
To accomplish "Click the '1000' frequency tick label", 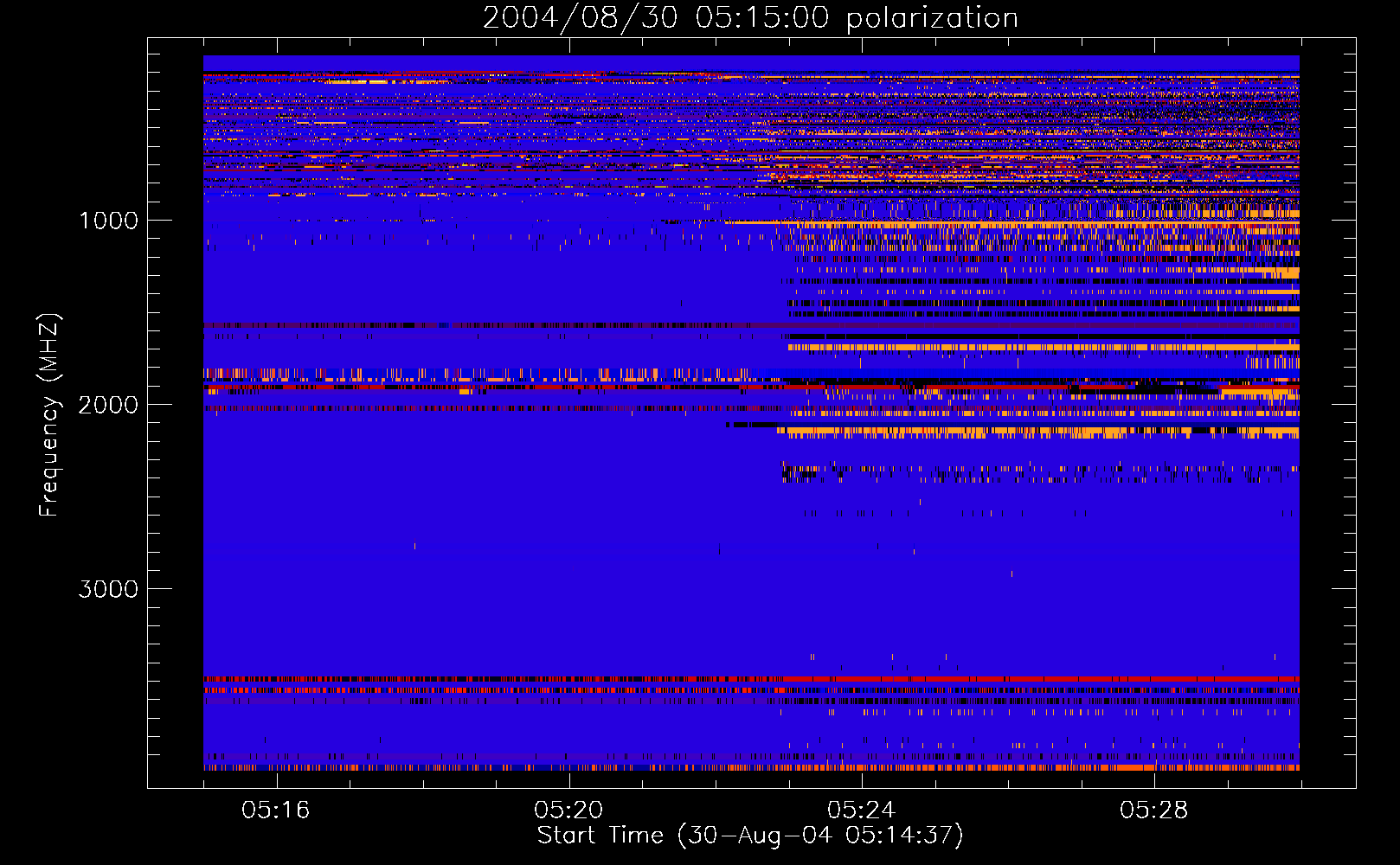I will click(108, 221).
